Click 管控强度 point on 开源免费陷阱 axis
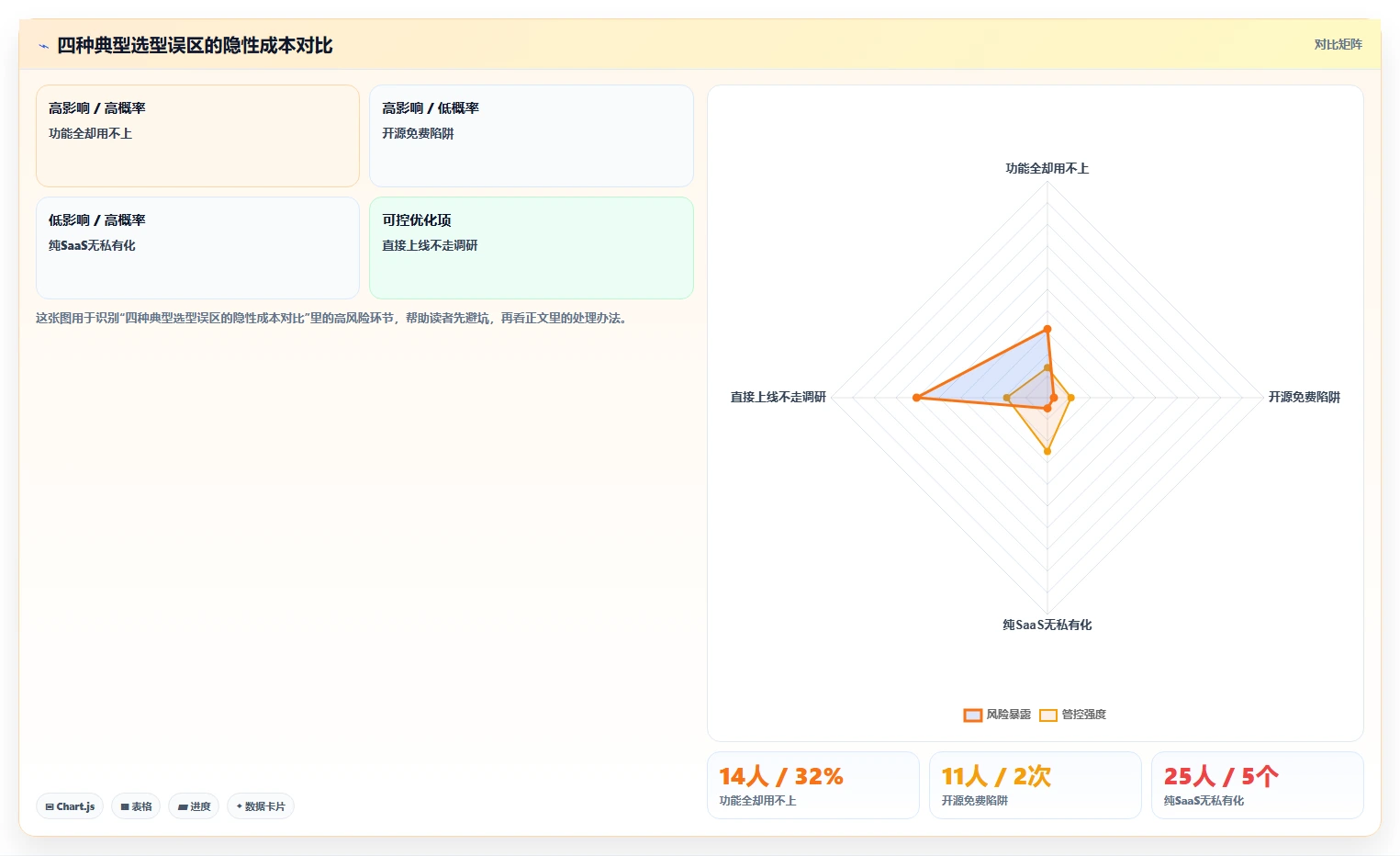This screenshot has width=1400, height=856. (x=1071, y=398)
